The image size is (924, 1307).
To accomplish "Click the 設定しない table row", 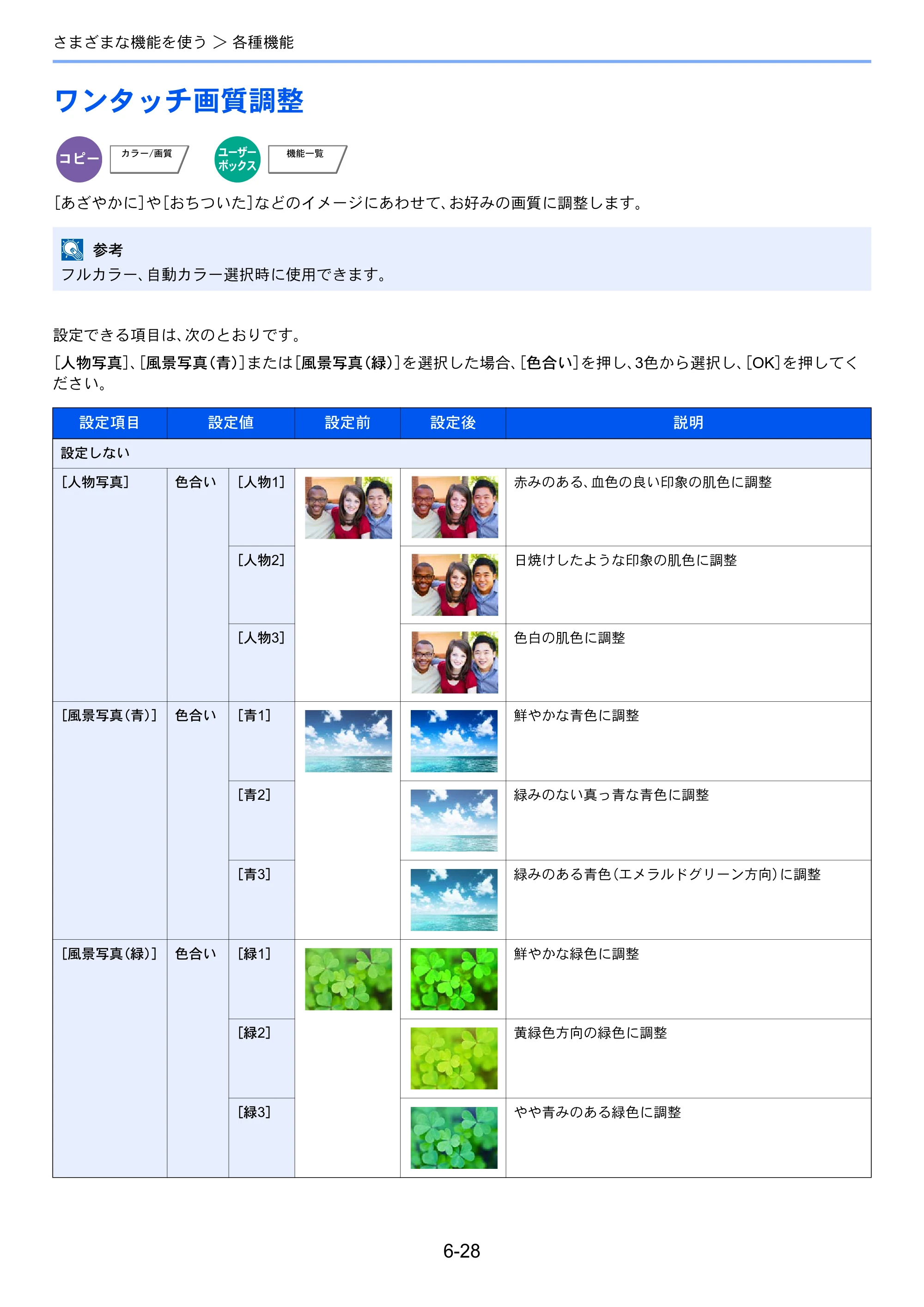I will coord(462,453).
